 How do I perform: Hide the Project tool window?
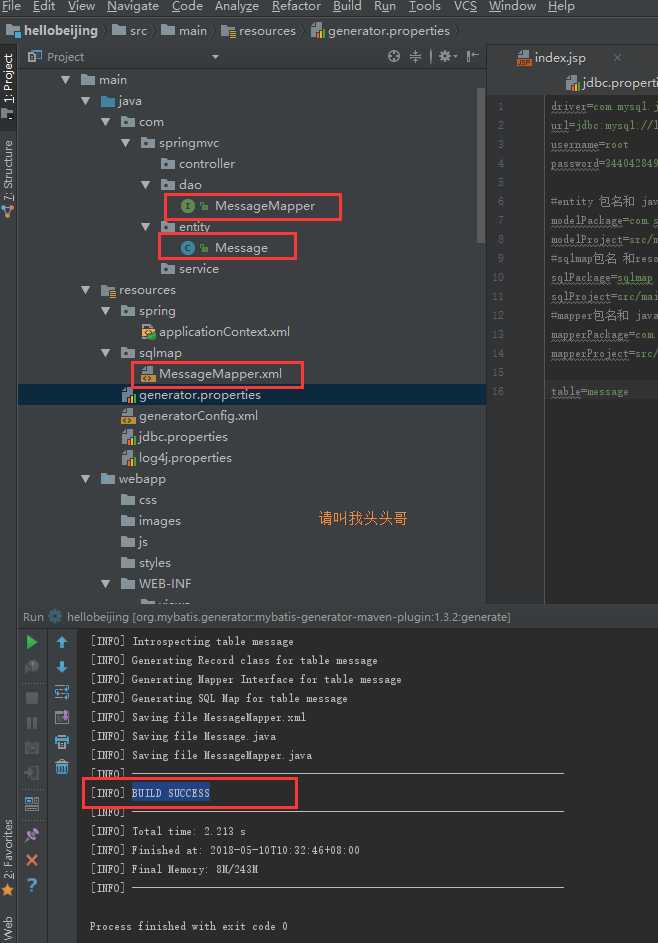pyautogui.click(x=472, y=57)
